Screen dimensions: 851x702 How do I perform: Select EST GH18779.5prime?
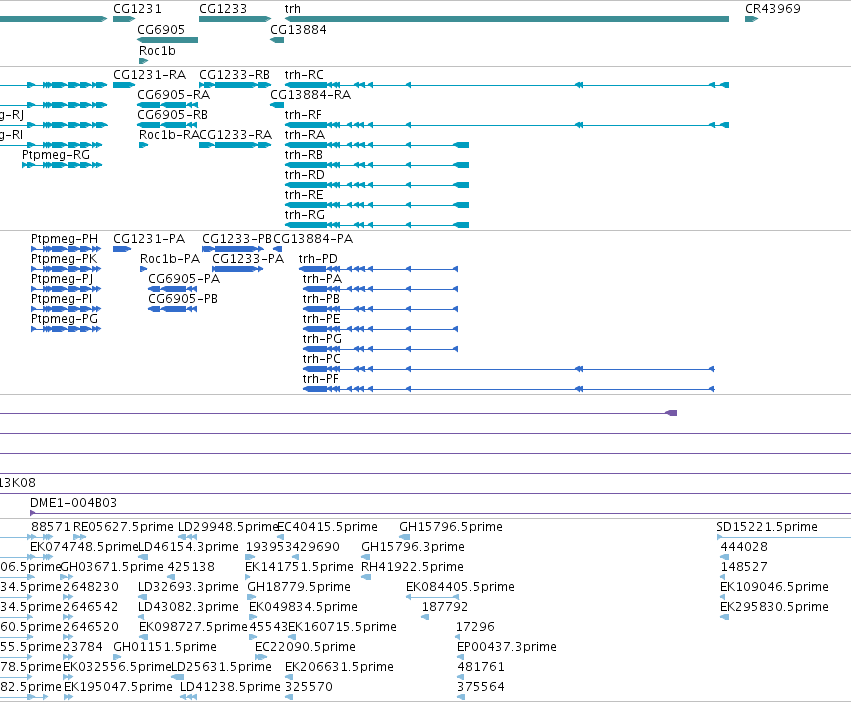(x=252, y=597)
